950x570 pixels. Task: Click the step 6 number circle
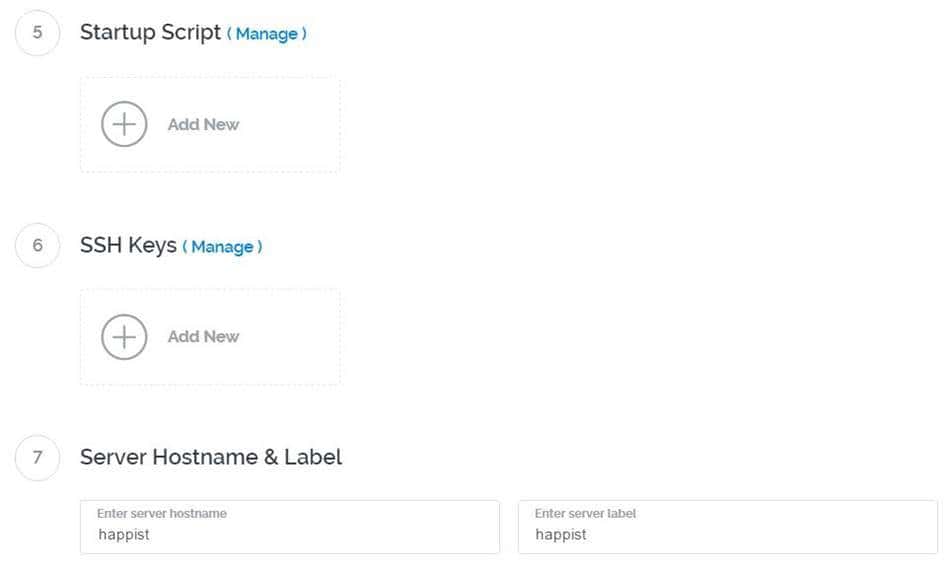pos(38,245)
